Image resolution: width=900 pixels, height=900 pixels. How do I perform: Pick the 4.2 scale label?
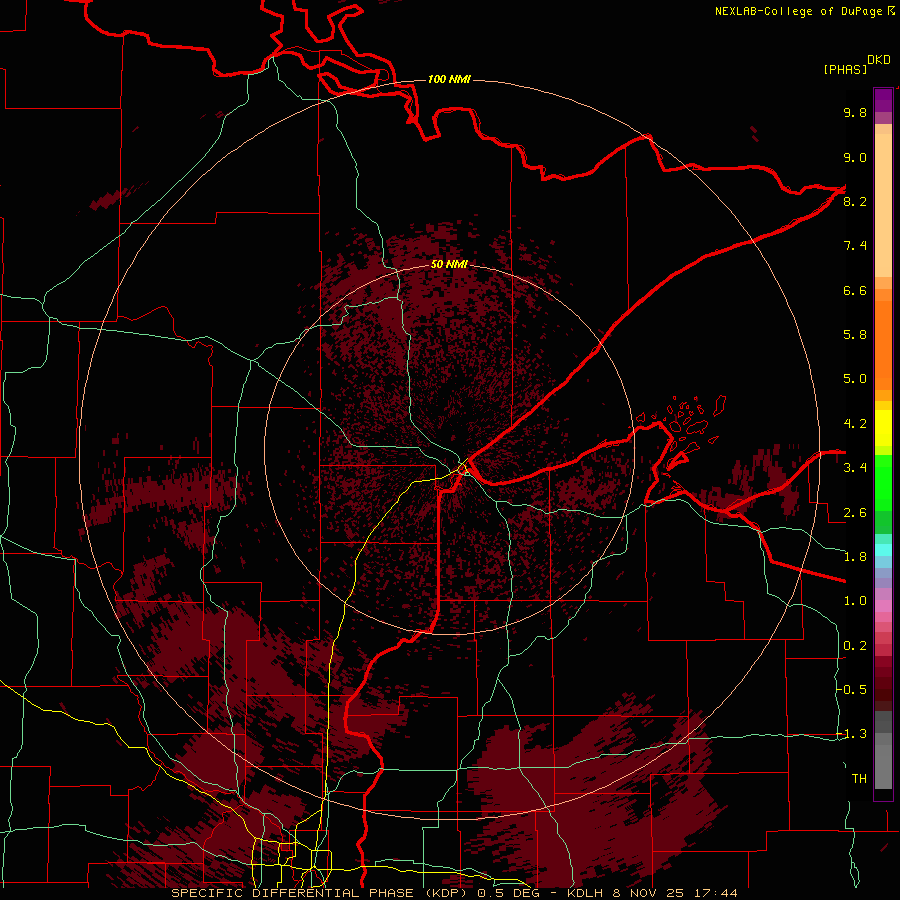coord(855,424)
